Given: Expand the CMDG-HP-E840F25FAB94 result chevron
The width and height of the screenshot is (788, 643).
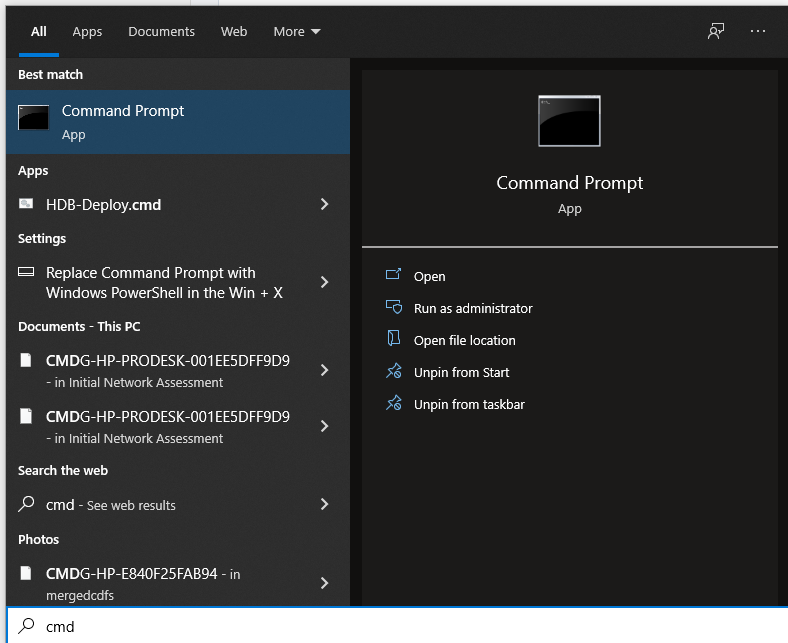Looking at the screenshot, I should (325, 583).
